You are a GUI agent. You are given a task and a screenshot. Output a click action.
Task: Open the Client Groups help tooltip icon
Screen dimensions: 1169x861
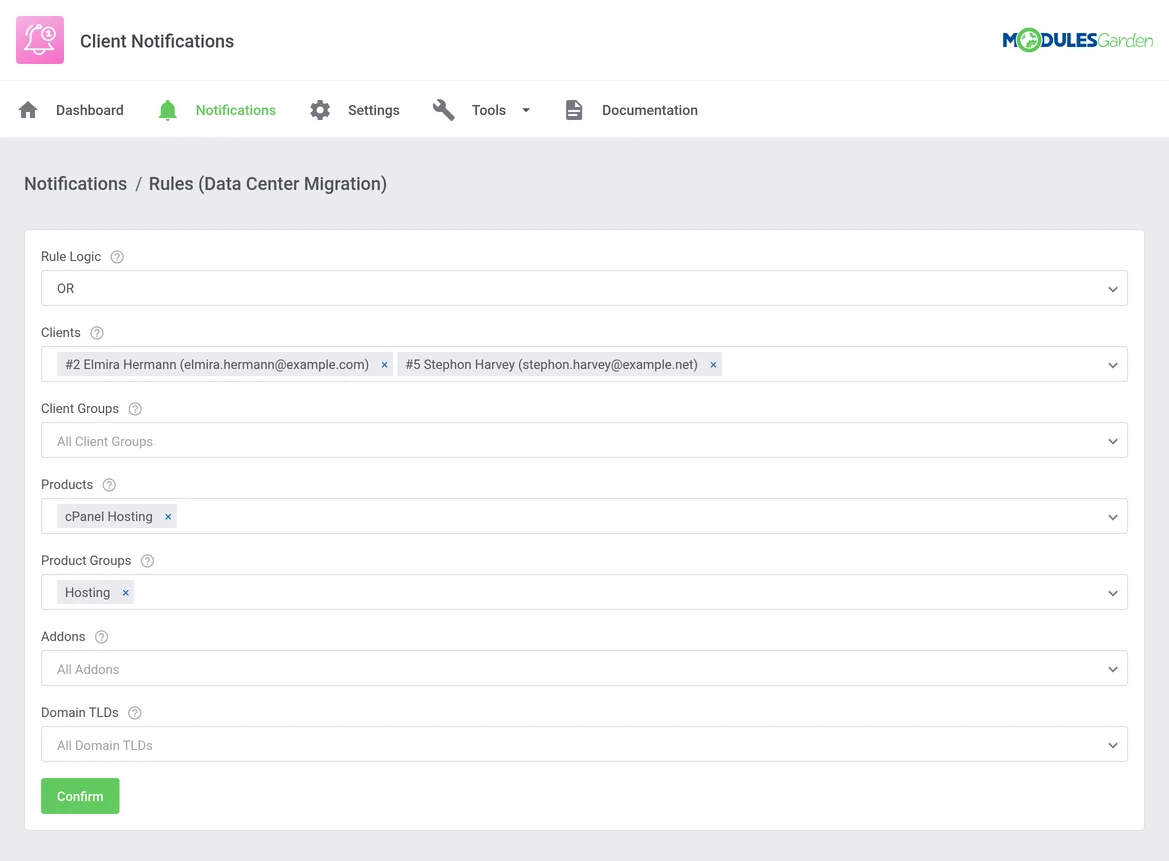pyautogui.click(x=135, y=409)
